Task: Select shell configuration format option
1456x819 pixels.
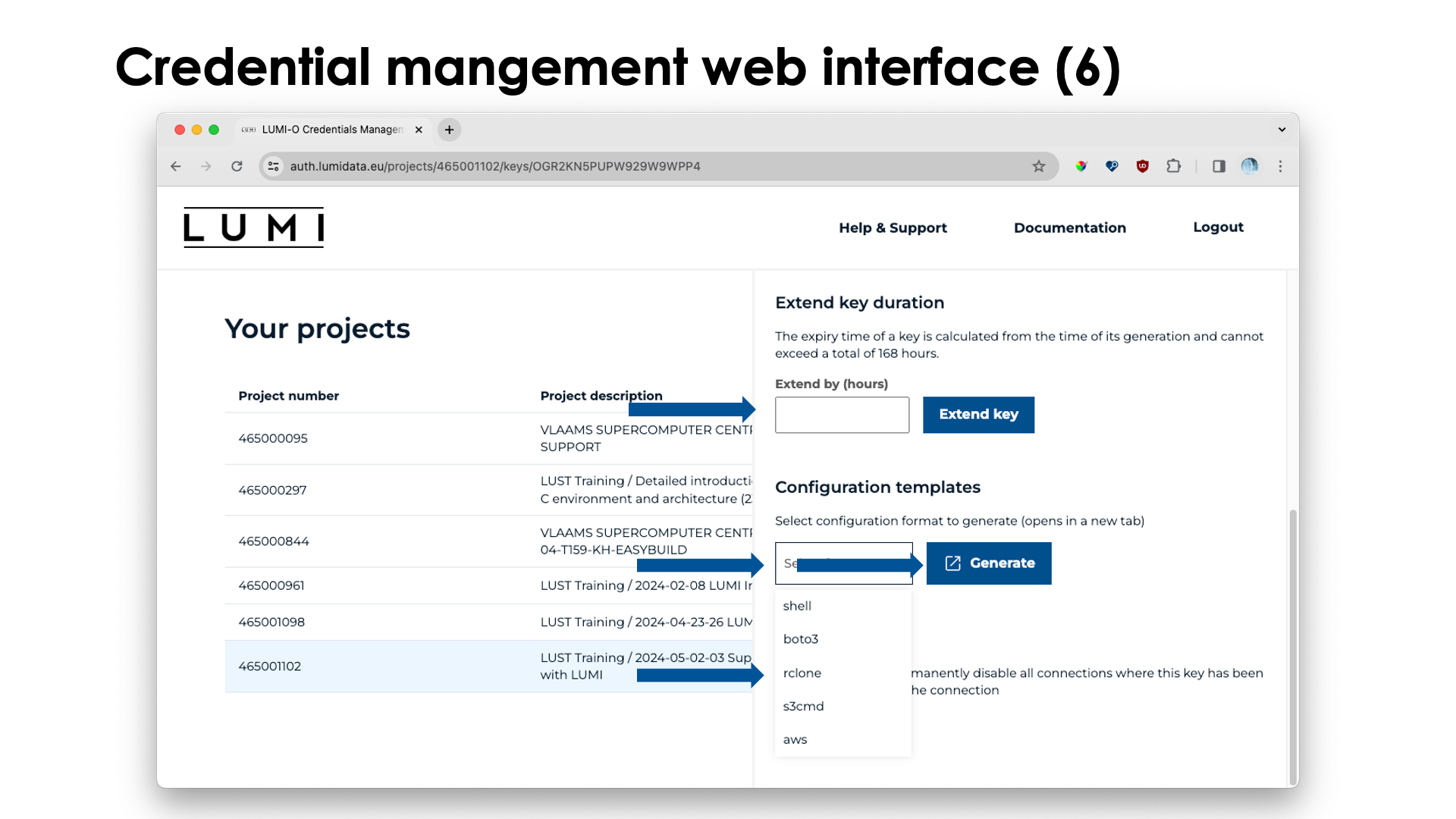Action: (797, 605)
